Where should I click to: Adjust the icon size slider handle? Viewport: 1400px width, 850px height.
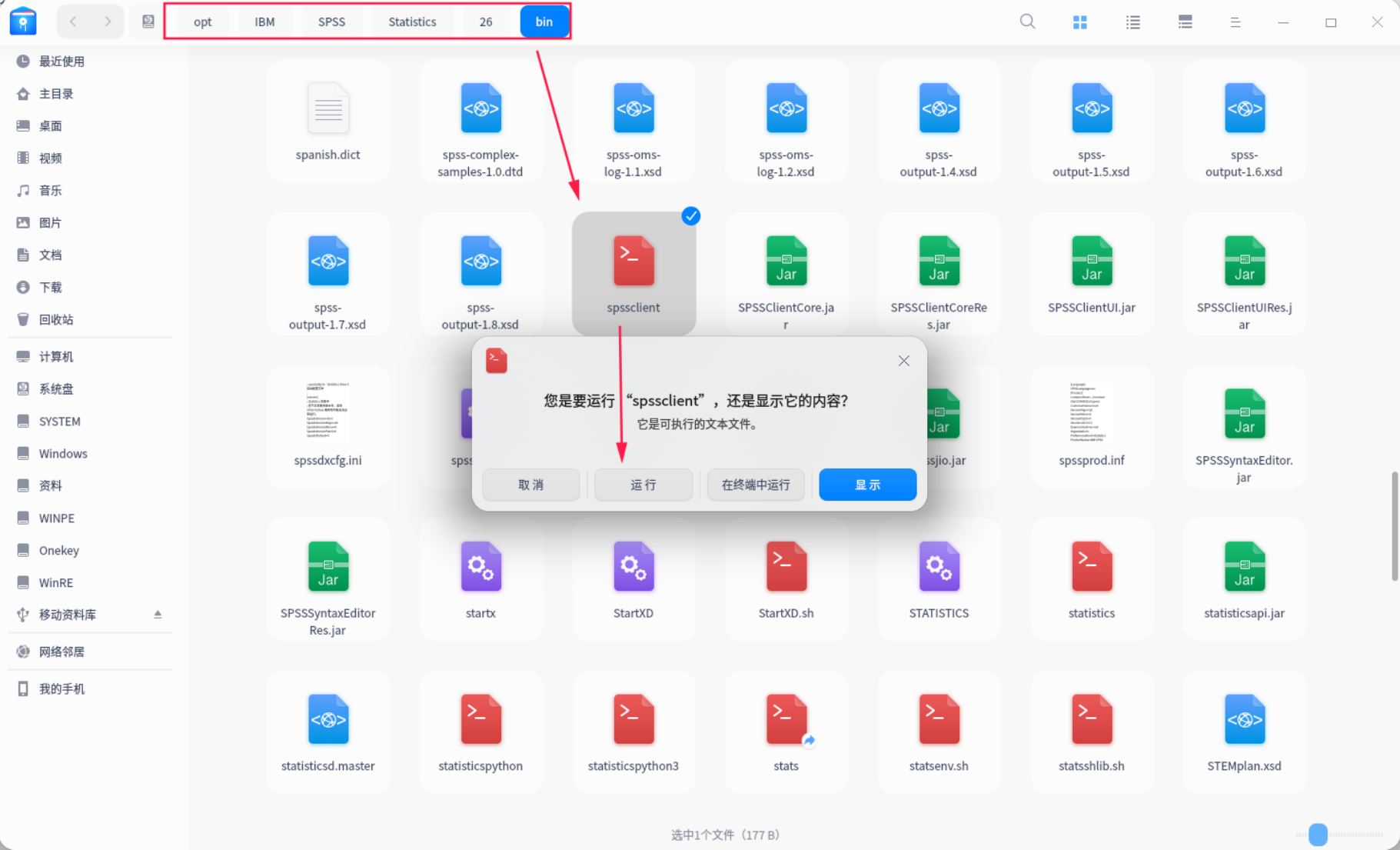click(x=1318, y=834)
